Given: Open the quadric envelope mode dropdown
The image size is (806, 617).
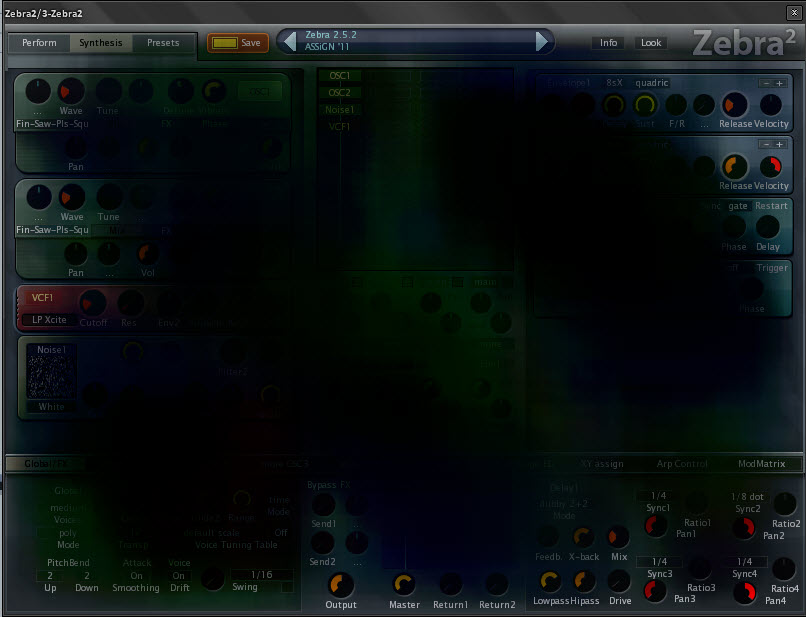Looking at the screenshot, I should click(x=651, y=83).
